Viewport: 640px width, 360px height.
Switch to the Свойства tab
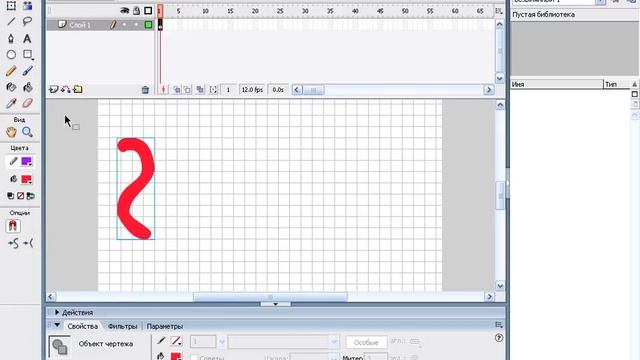tap(82, 326)
